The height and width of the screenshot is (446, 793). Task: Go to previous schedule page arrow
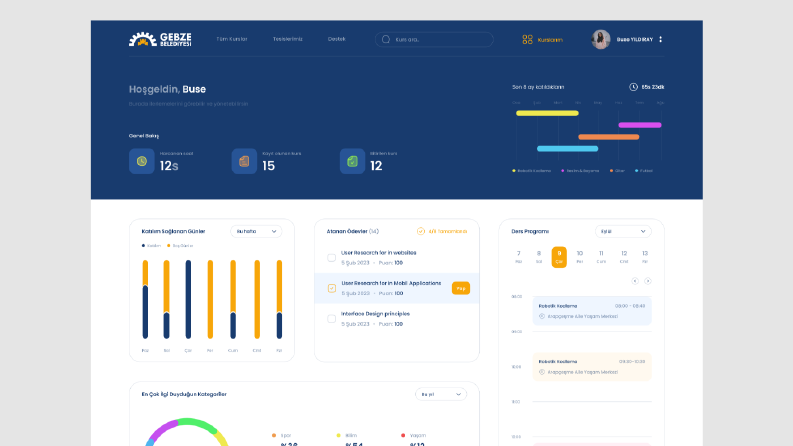pyautogui.click(x=635, y=281)
